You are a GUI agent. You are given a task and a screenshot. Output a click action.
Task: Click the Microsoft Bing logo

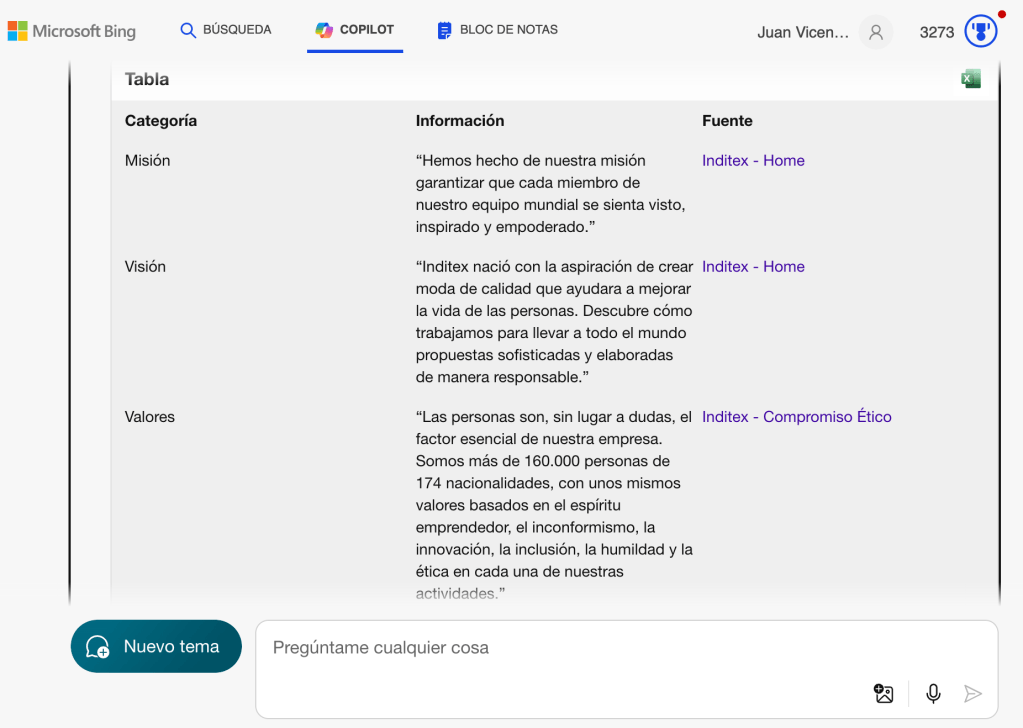(x=72, y=31)
